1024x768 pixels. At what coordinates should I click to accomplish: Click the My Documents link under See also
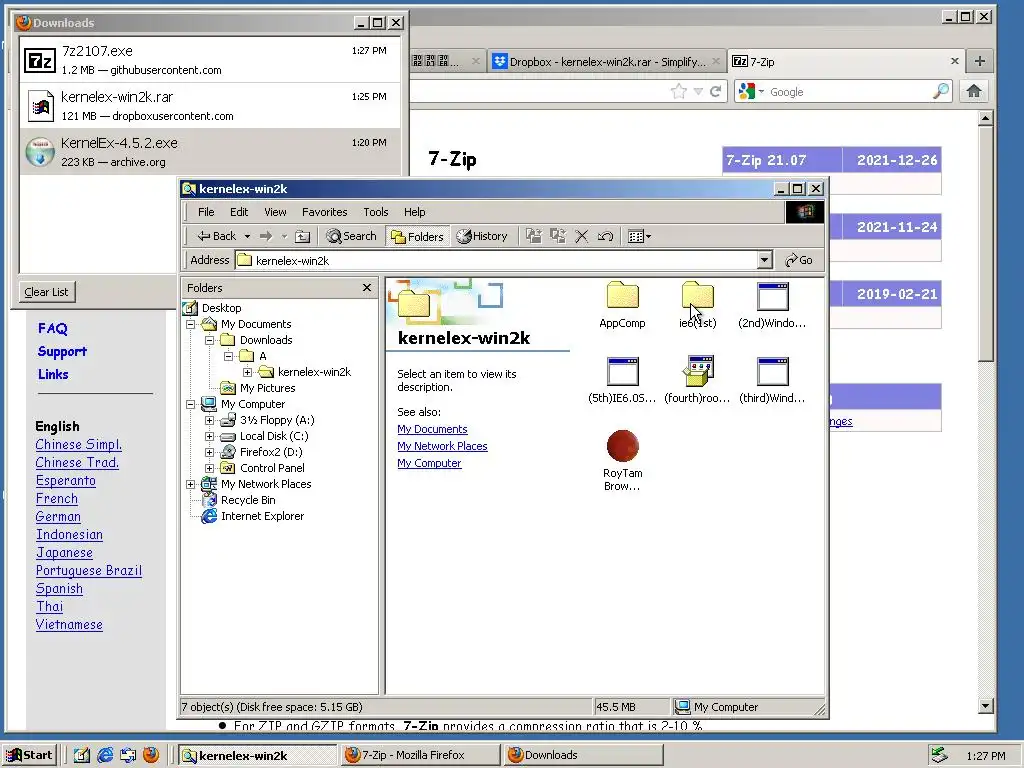coord(432,429)
